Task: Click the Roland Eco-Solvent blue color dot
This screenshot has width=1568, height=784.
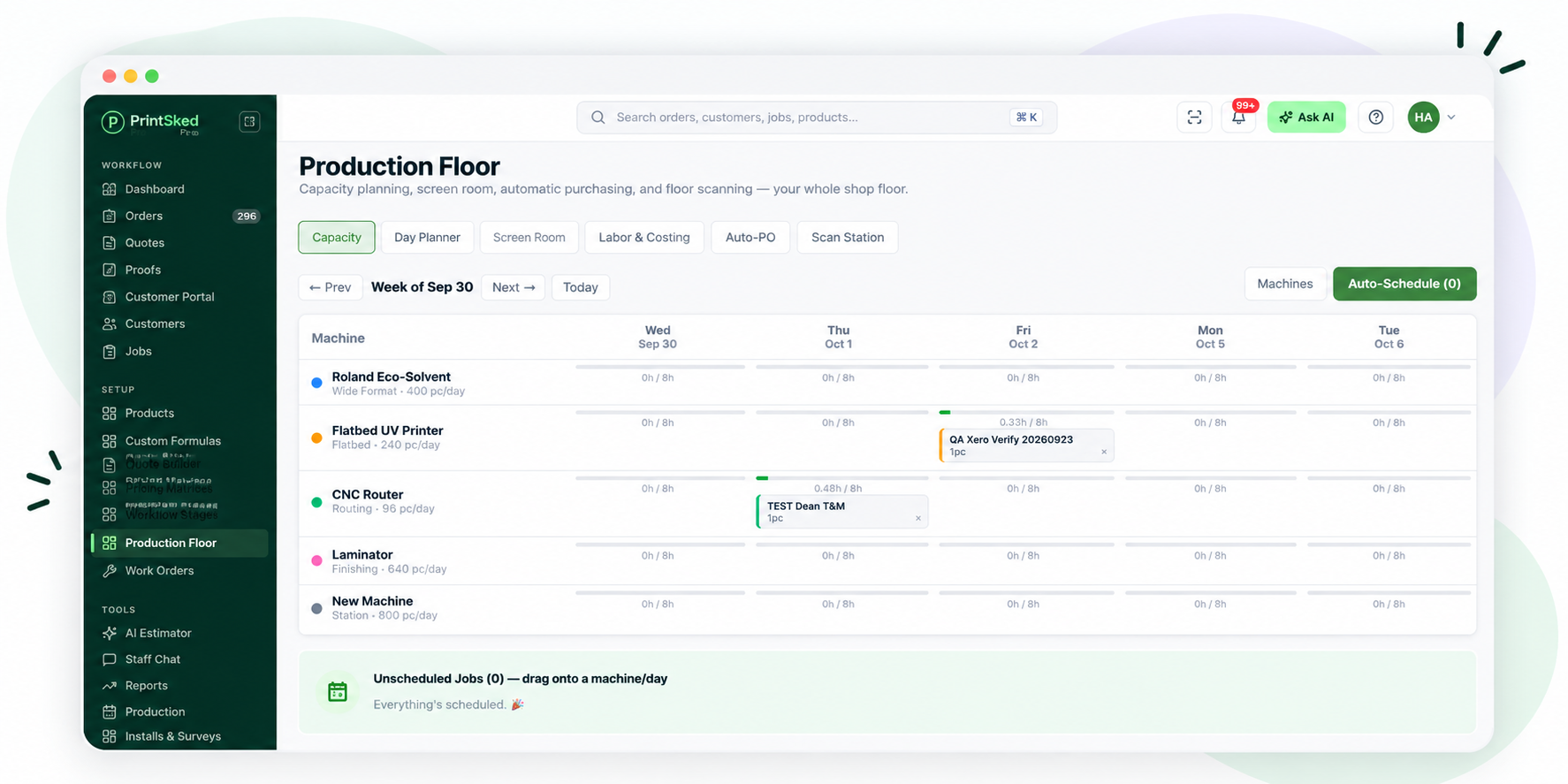Action: pos(316,384)
